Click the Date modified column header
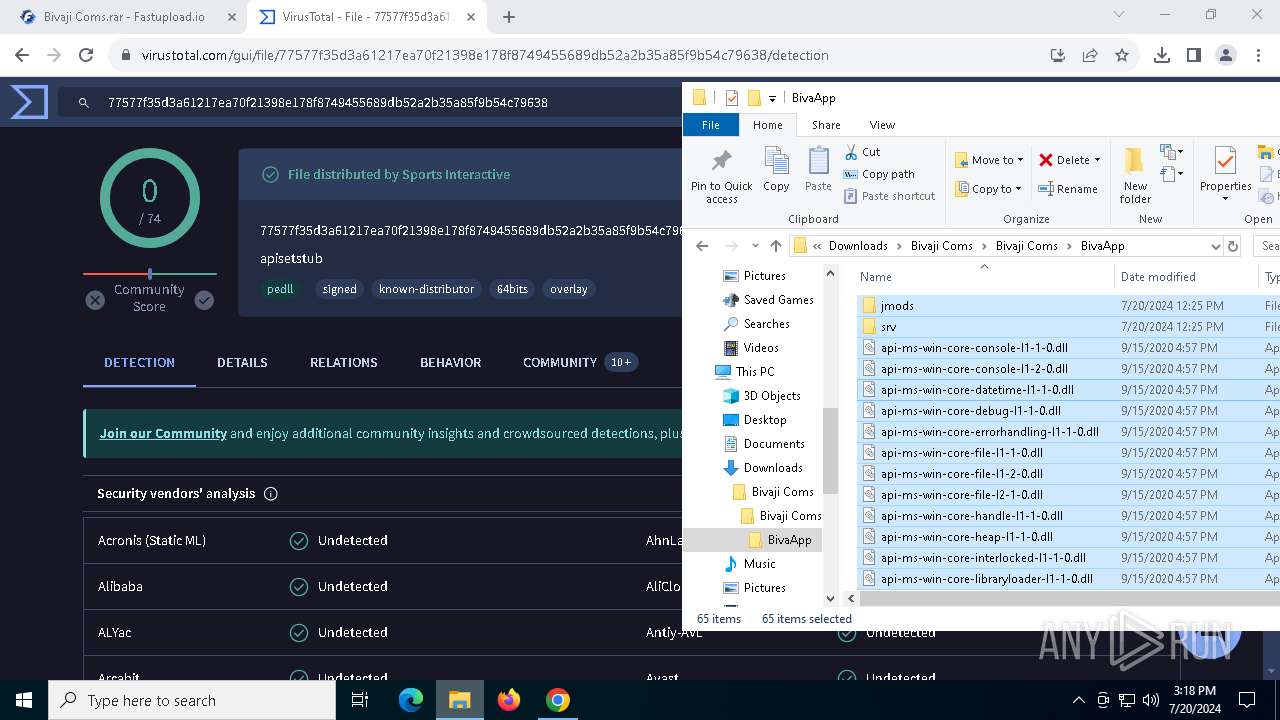This screenshot has width=1280, height=720. (x=1158, y=277)
